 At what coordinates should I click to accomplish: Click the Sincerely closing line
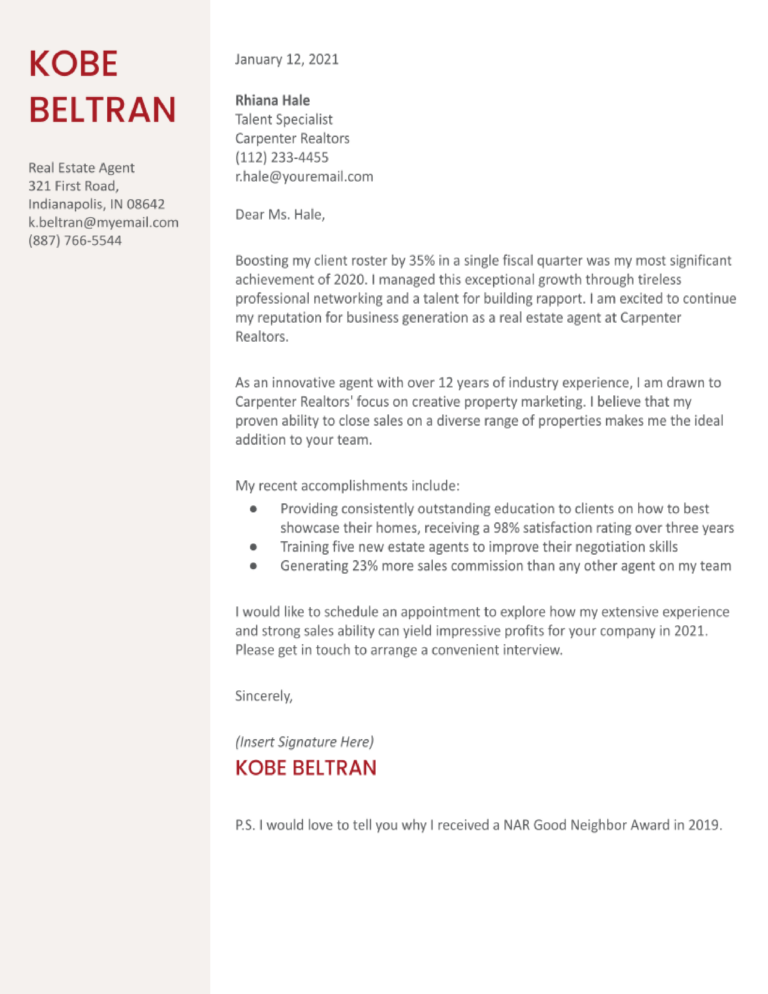[264, 696]
